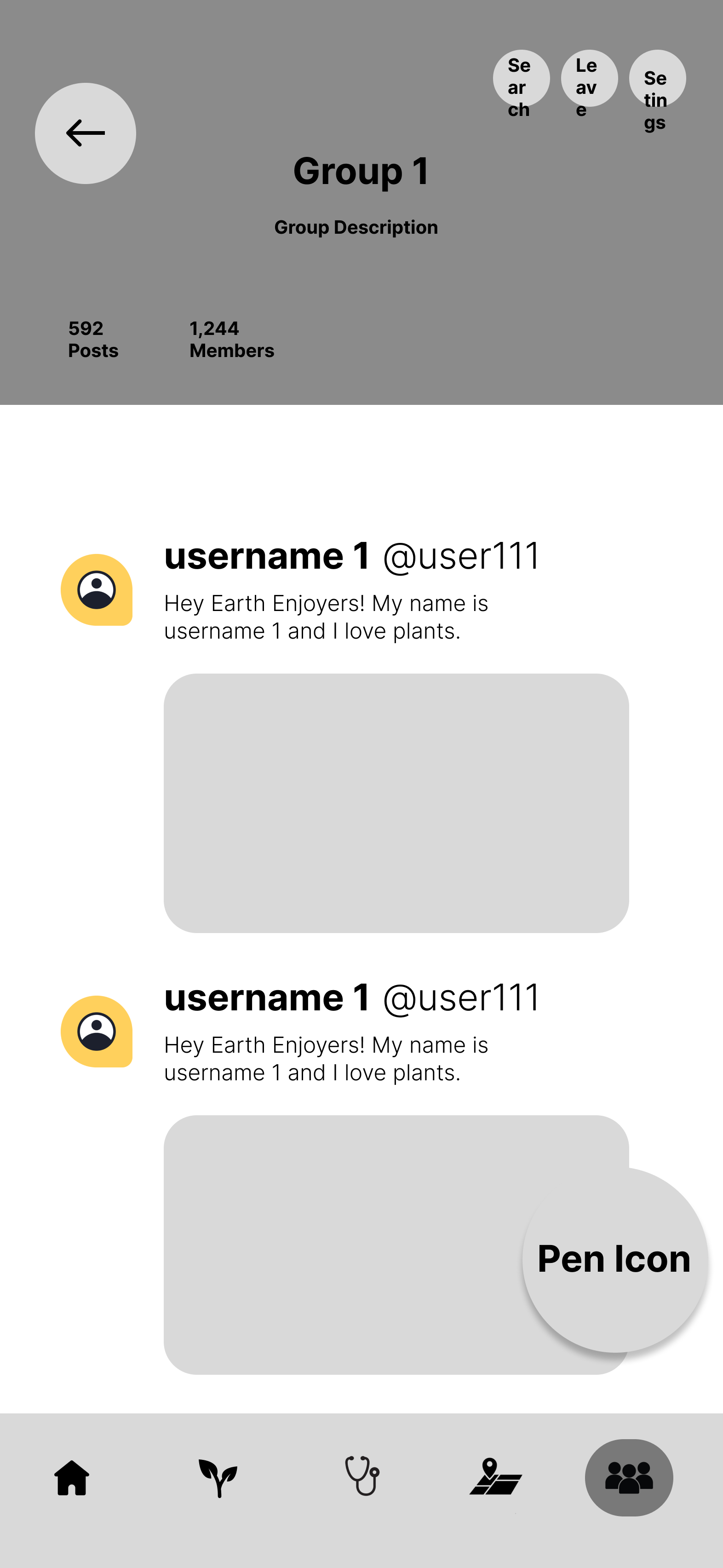Open the Search circle button

point(521,79)
